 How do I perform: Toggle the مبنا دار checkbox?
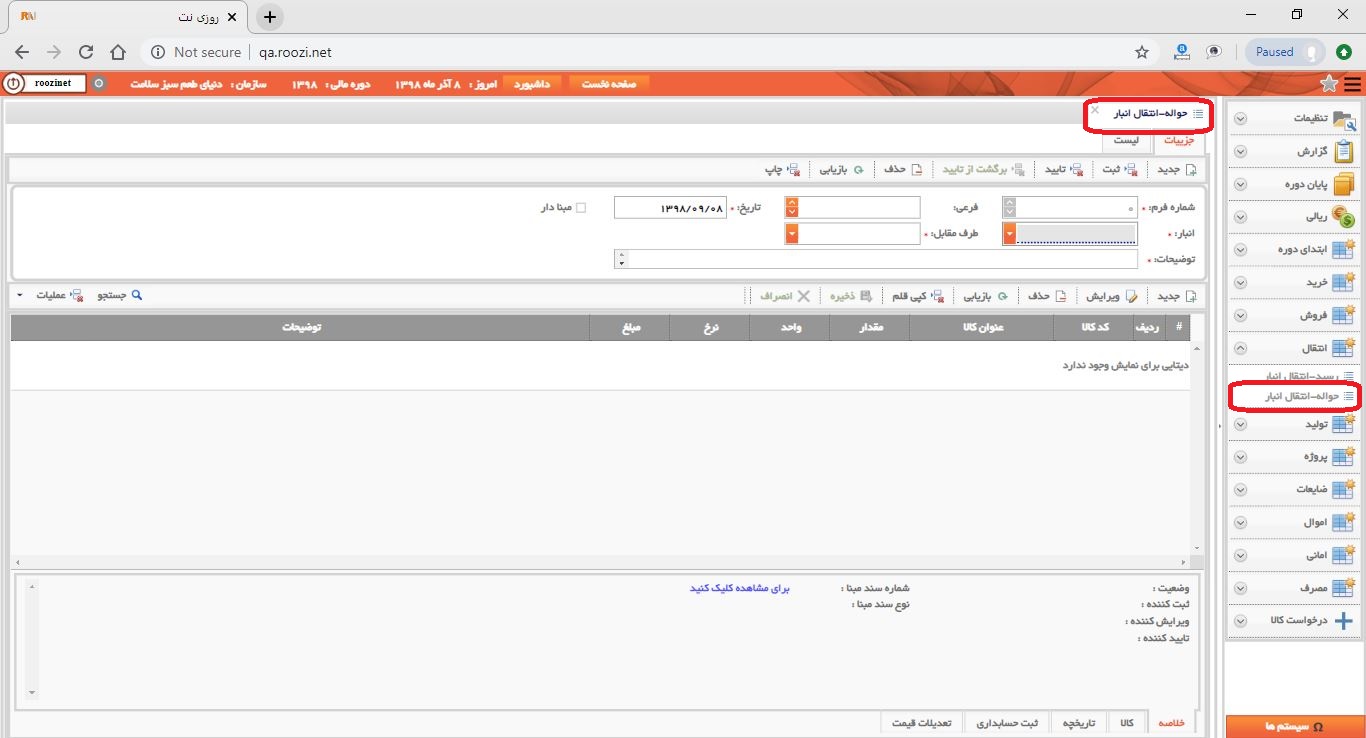click(580, 208)
